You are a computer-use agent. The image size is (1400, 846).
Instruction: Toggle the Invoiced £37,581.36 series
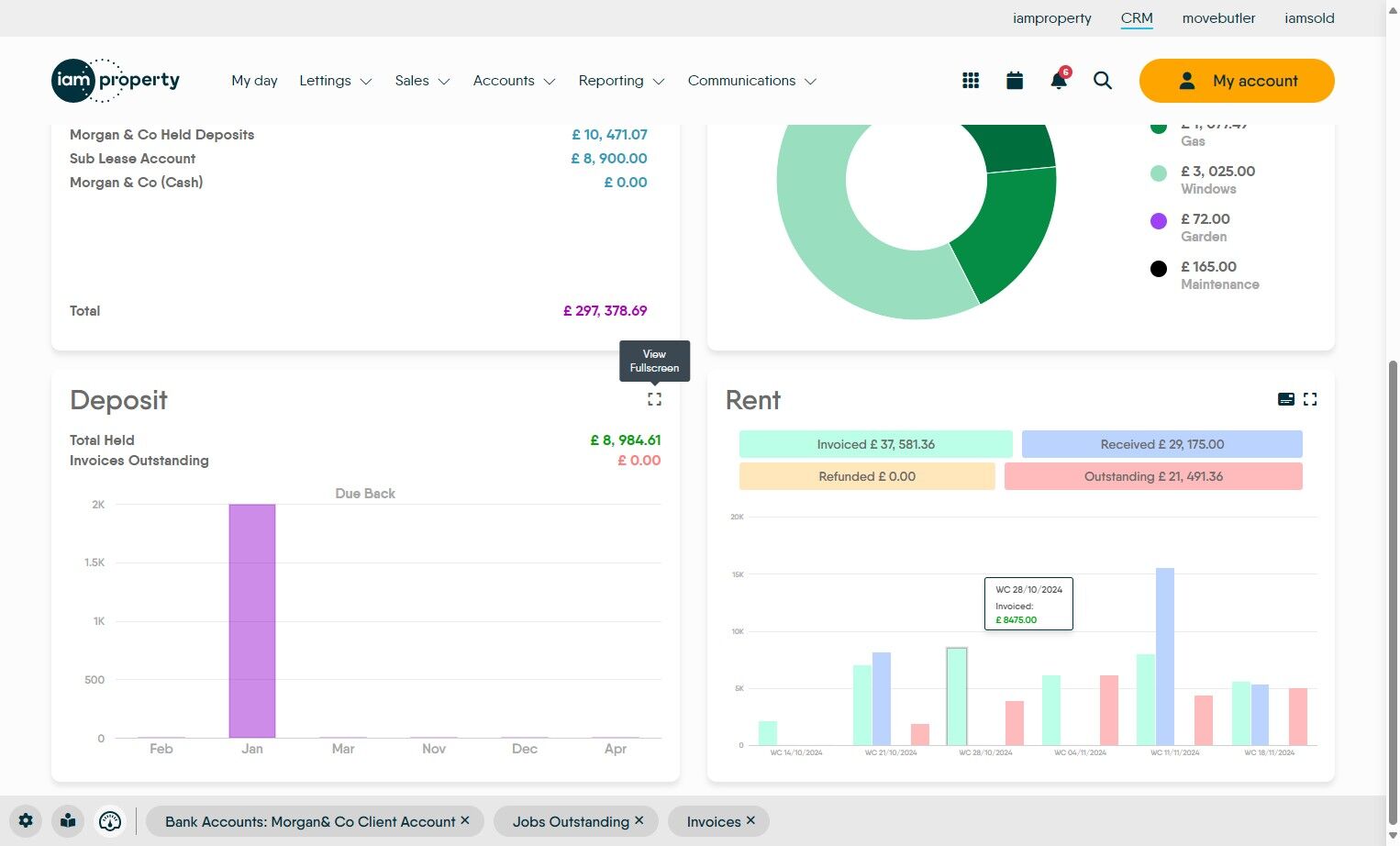pos(876,444)
